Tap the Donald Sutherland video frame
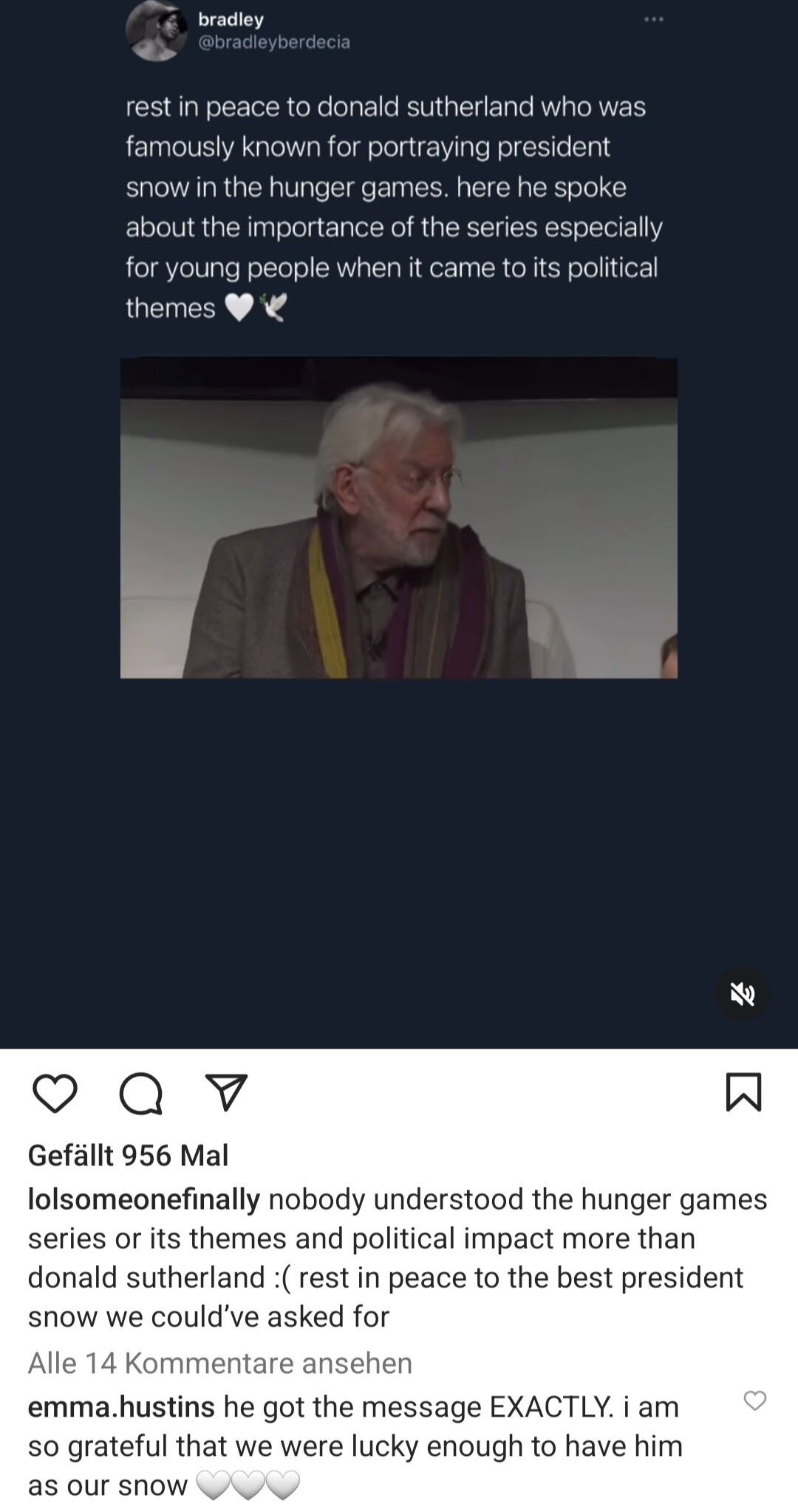The image size is (798, 1512). (x=399, y=518)
